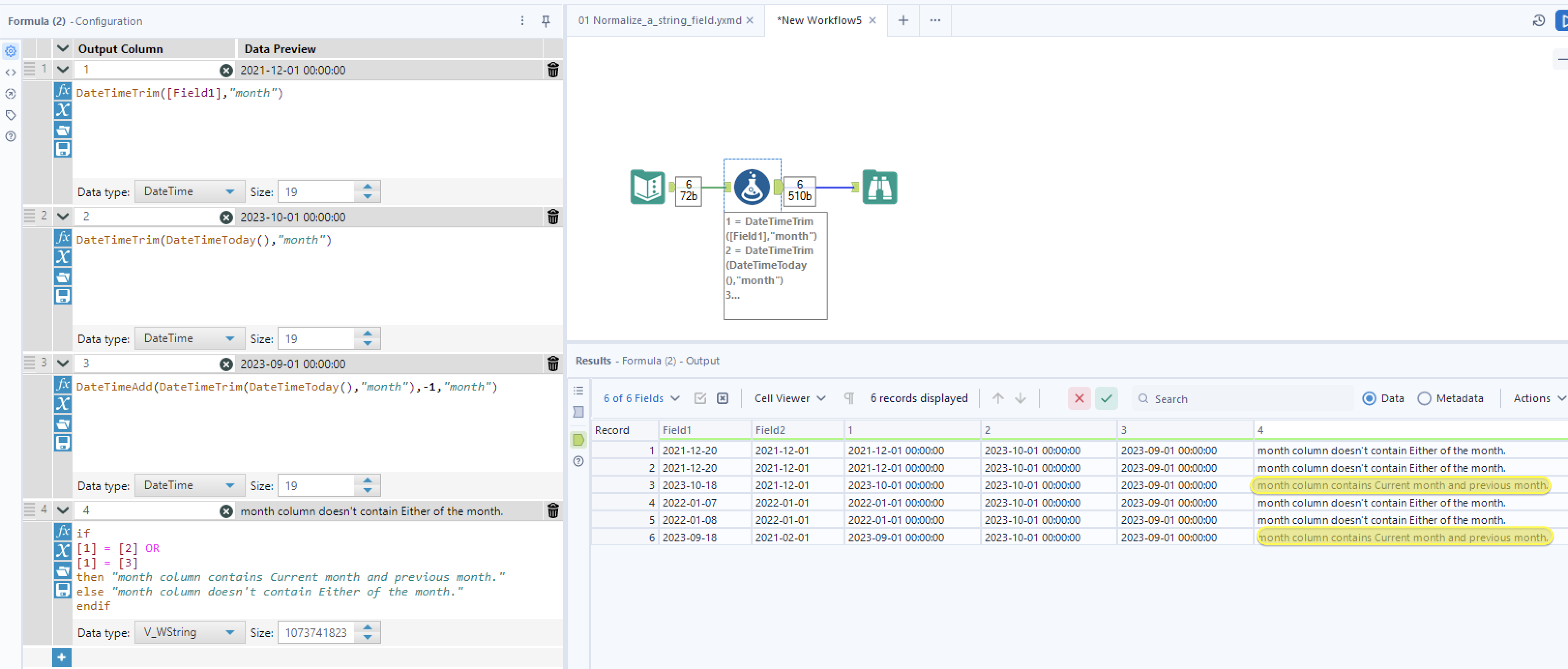Pin the Configuration panel
This screenshot has height=669, width=1568.
546,21
